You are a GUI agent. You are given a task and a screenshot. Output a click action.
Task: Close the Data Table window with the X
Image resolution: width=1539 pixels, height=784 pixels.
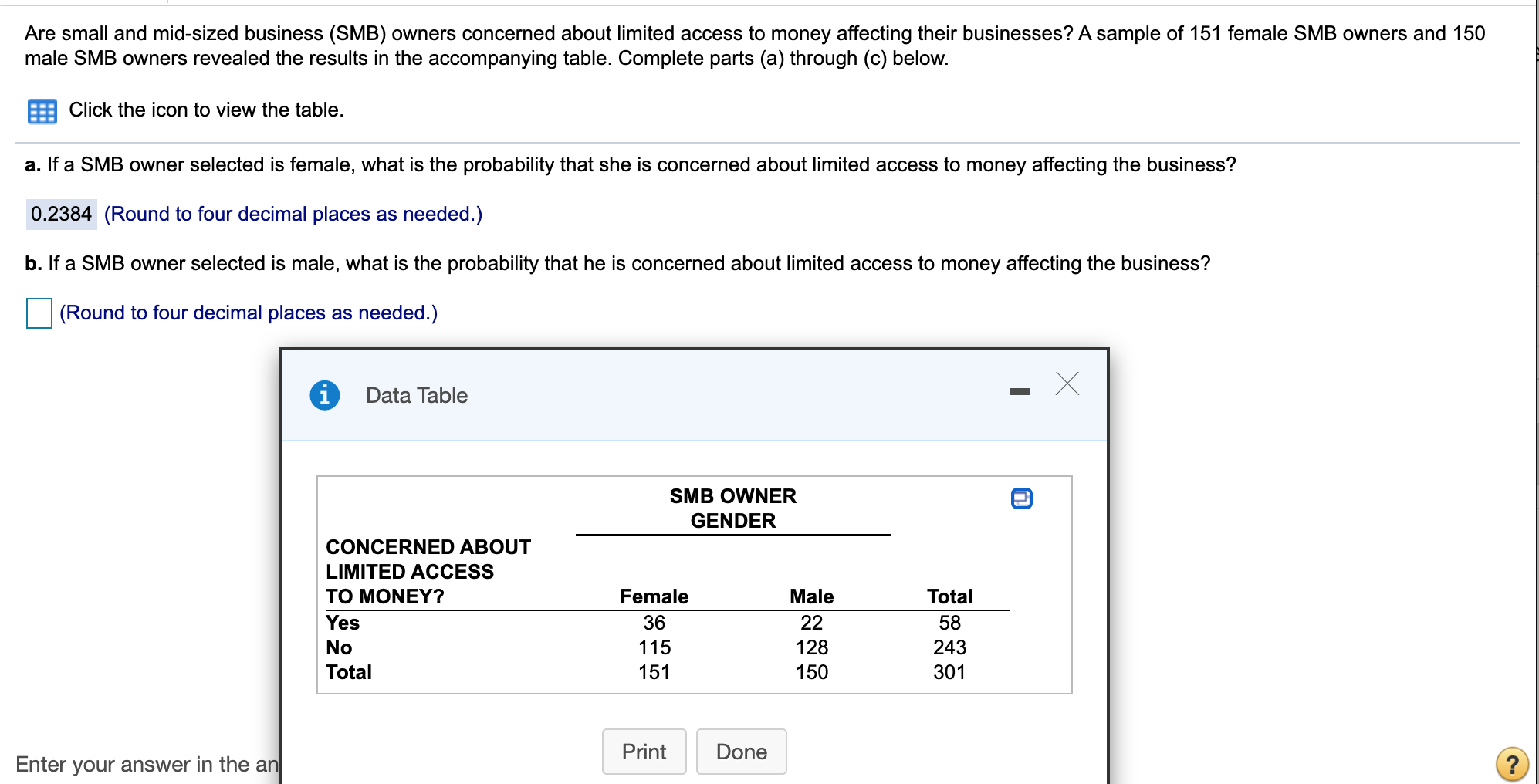pos(1067,384)
